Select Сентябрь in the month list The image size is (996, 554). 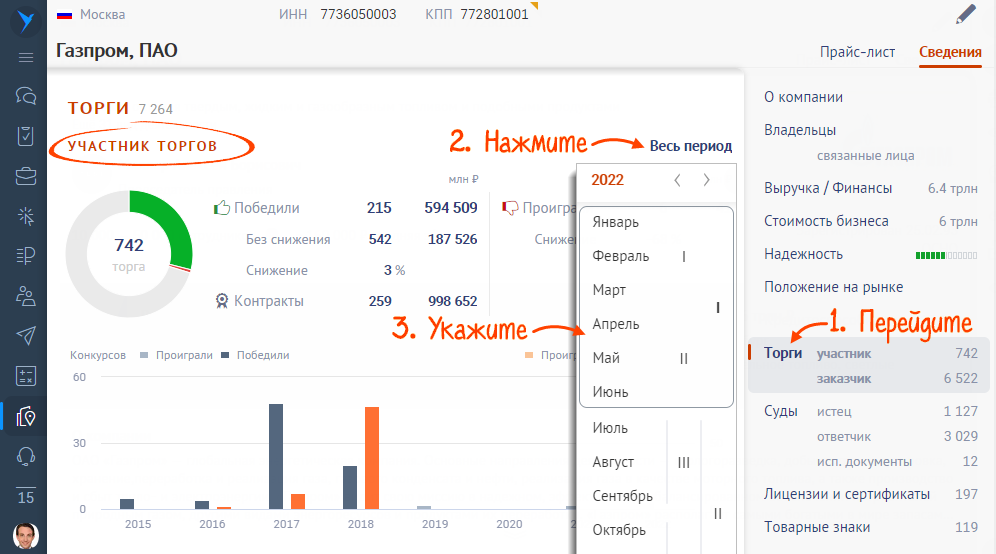pyautogui.click(x=622, y=496)
